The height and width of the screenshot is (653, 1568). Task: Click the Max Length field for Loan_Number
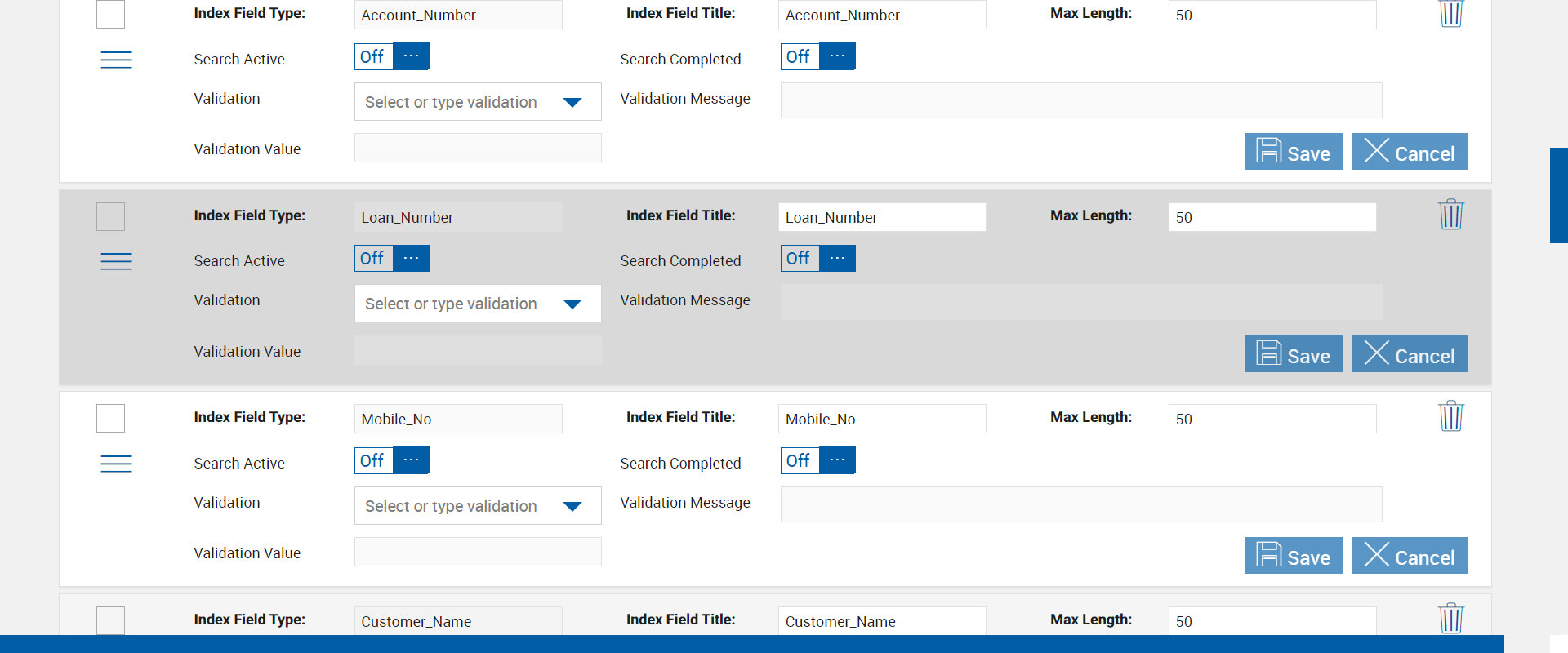(x=1272, y=217)
